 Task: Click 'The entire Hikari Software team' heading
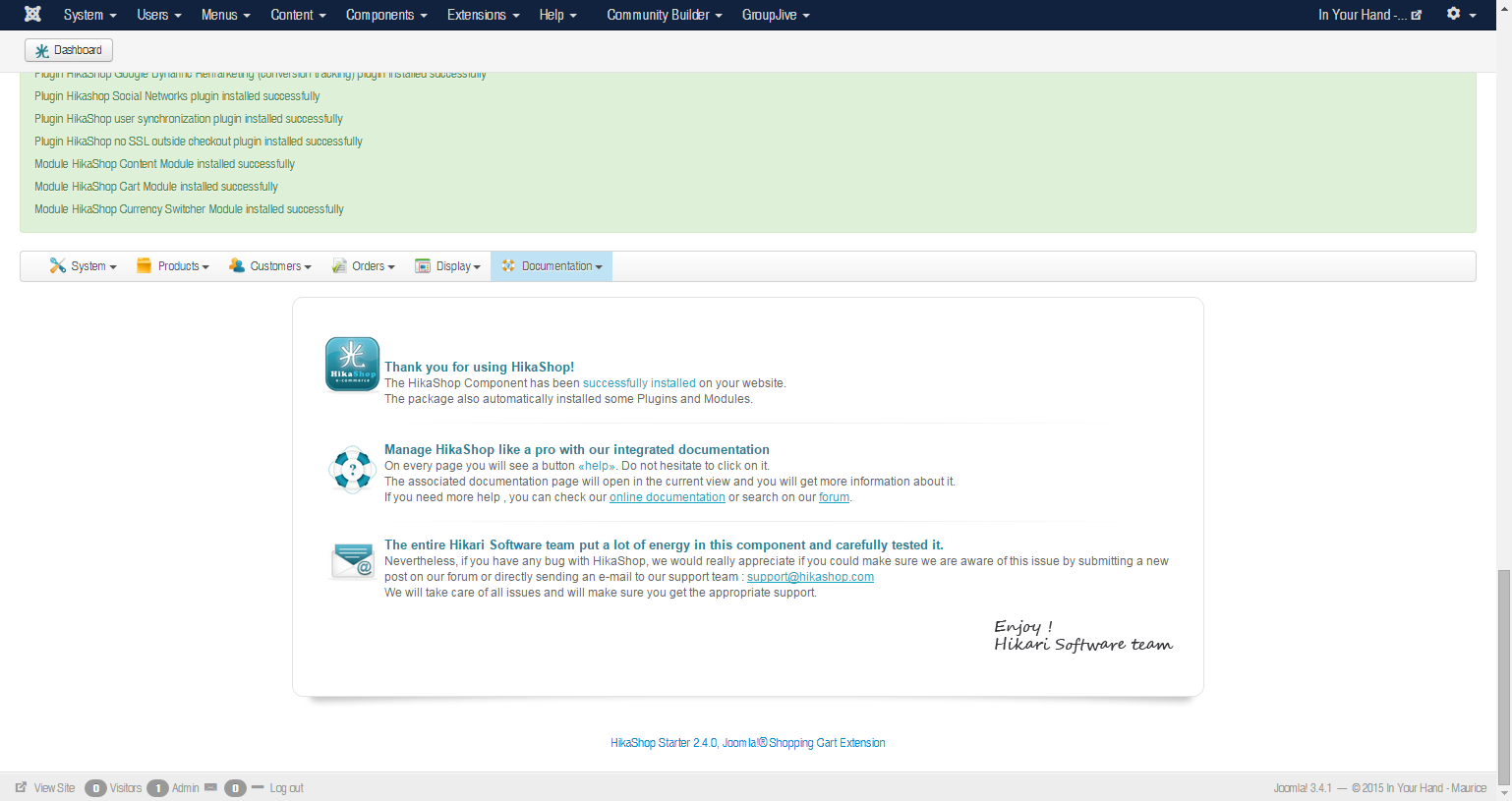click(664, 544)
